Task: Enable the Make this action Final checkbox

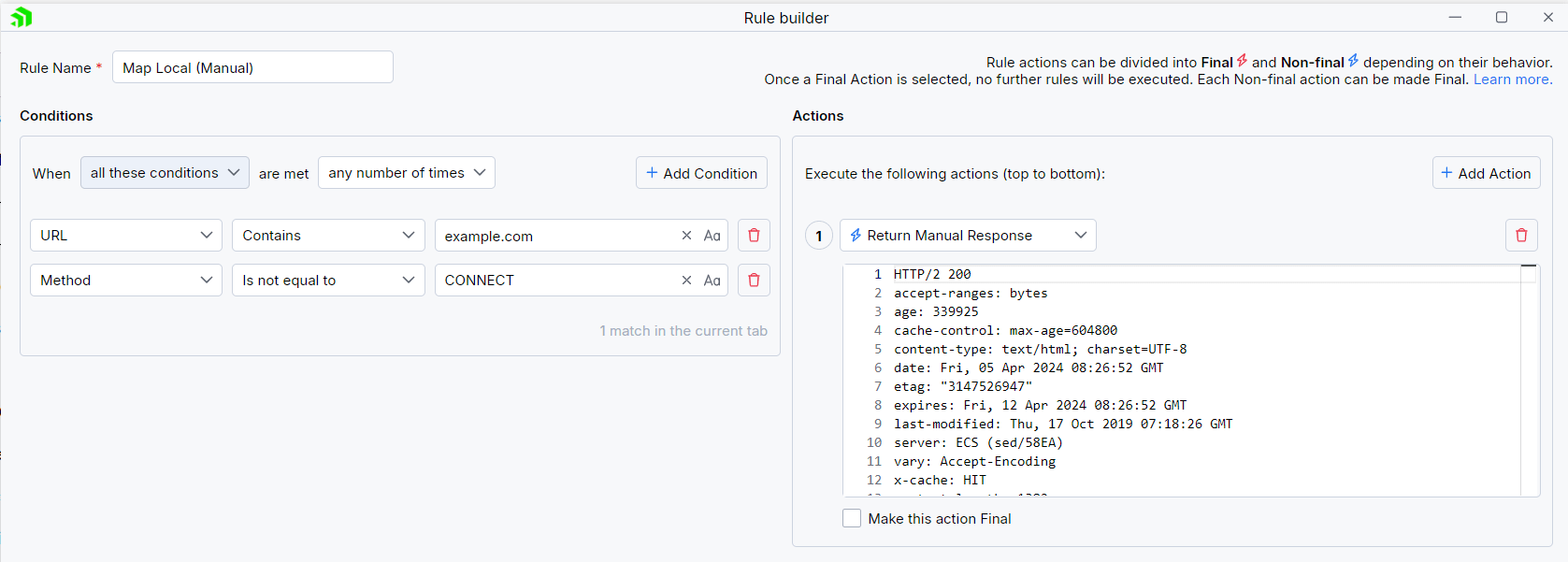Action: point(852,517)
